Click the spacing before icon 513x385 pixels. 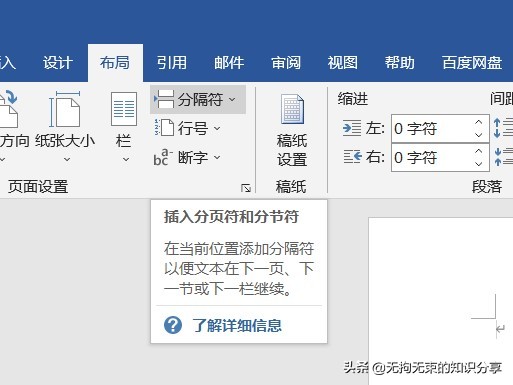click(503, 128)
